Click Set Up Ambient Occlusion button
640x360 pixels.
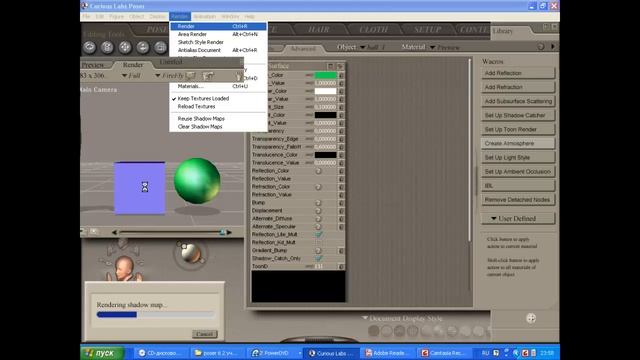(518, 172)
